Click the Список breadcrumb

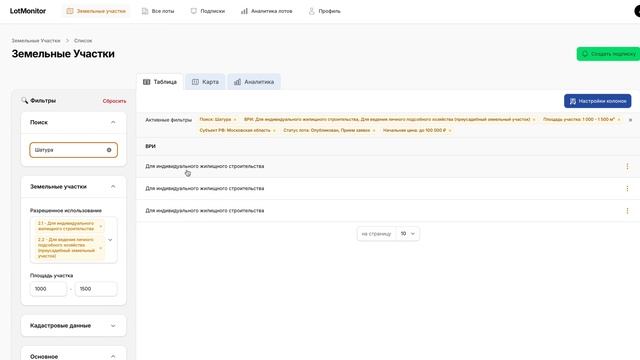(83, 41)
